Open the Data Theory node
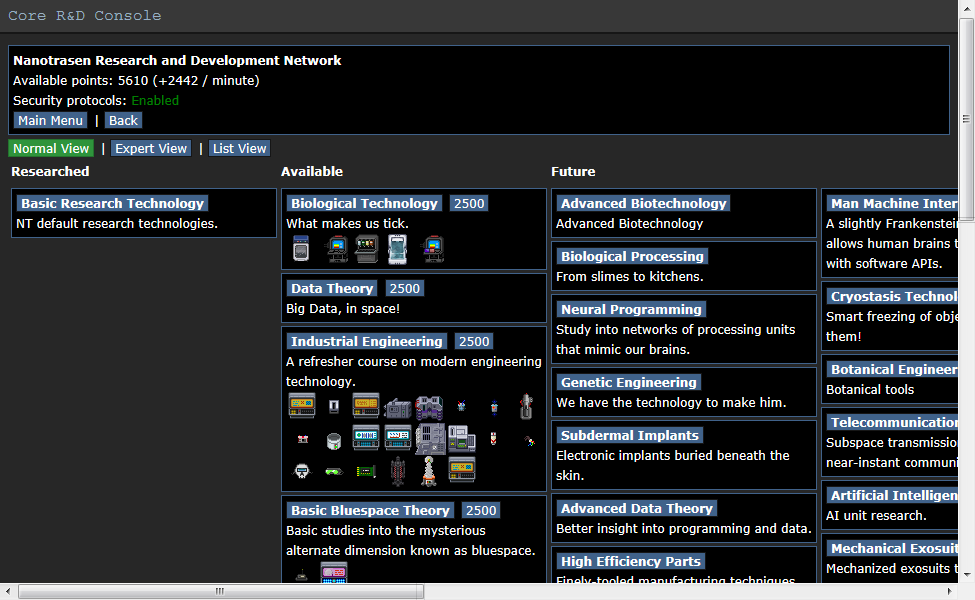975x600 pixels. [332, 288]
